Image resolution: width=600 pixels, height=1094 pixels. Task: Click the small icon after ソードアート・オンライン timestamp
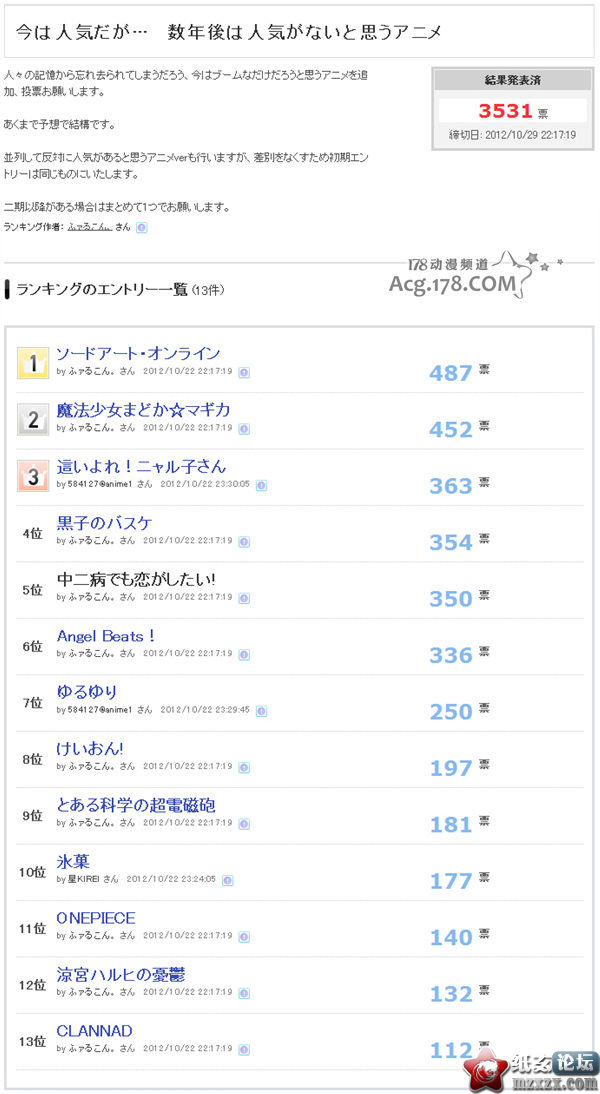click(244, 373)
